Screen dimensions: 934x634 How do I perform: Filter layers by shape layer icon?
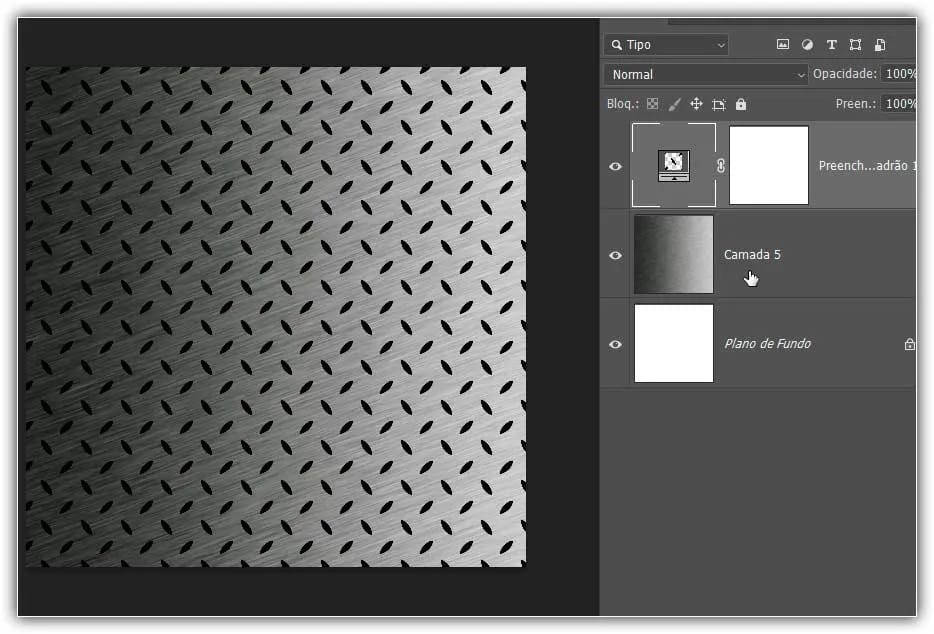click(x=855, y=45)
